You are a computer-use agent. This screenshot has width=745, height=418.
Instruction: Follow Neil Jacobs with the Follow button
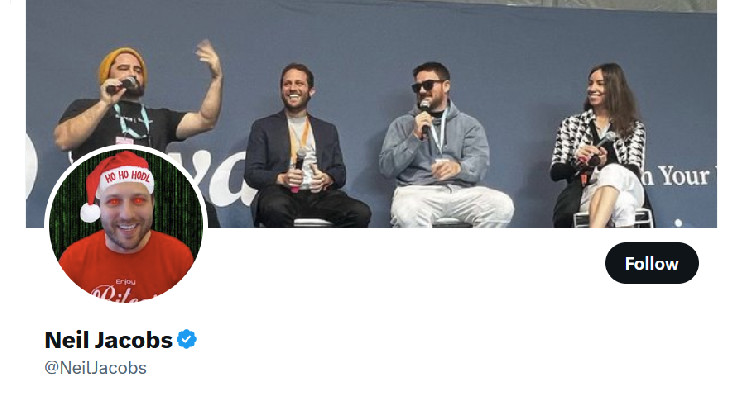[x=651, y=263]
